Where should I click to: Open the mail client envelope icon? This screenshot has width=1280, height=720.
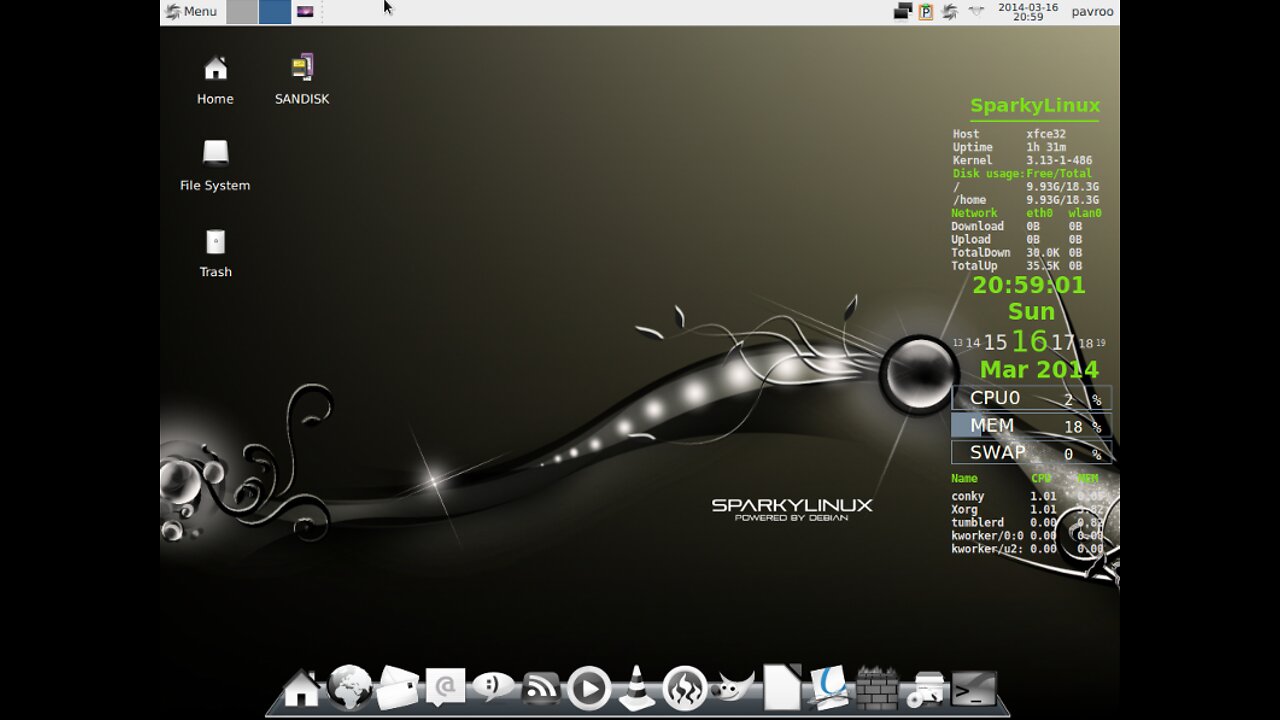[x=397, y=688]
